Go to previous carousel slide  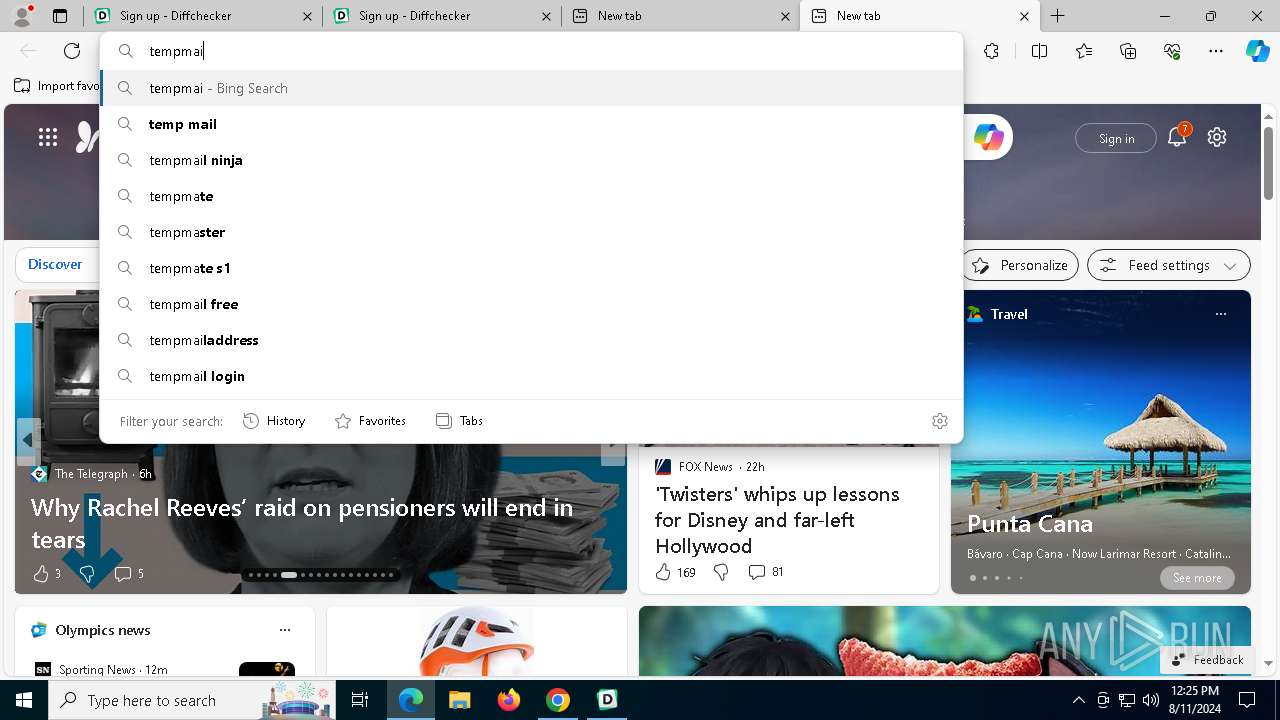[28, 440]
